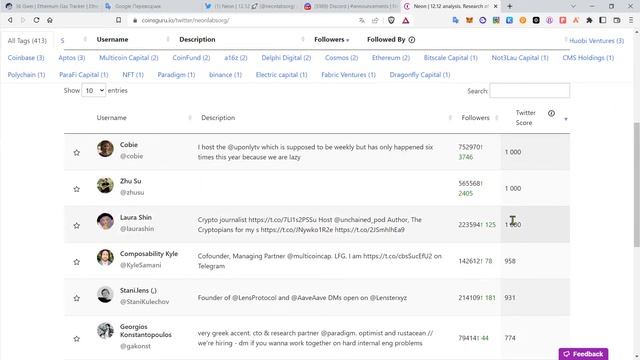Open the Show entries dropdown
The image size is (640, 360).
(x=94, y=90)
